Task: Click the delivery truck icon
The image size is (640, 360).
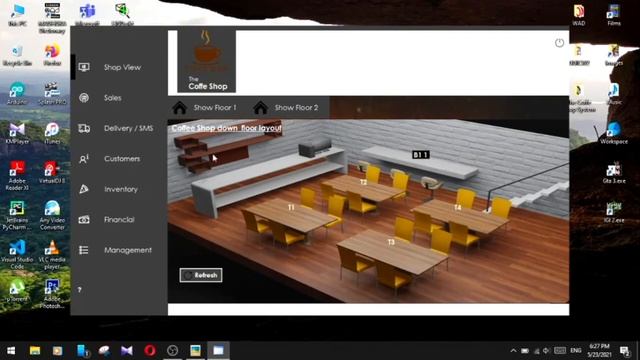Action: [x=84, y=129]
